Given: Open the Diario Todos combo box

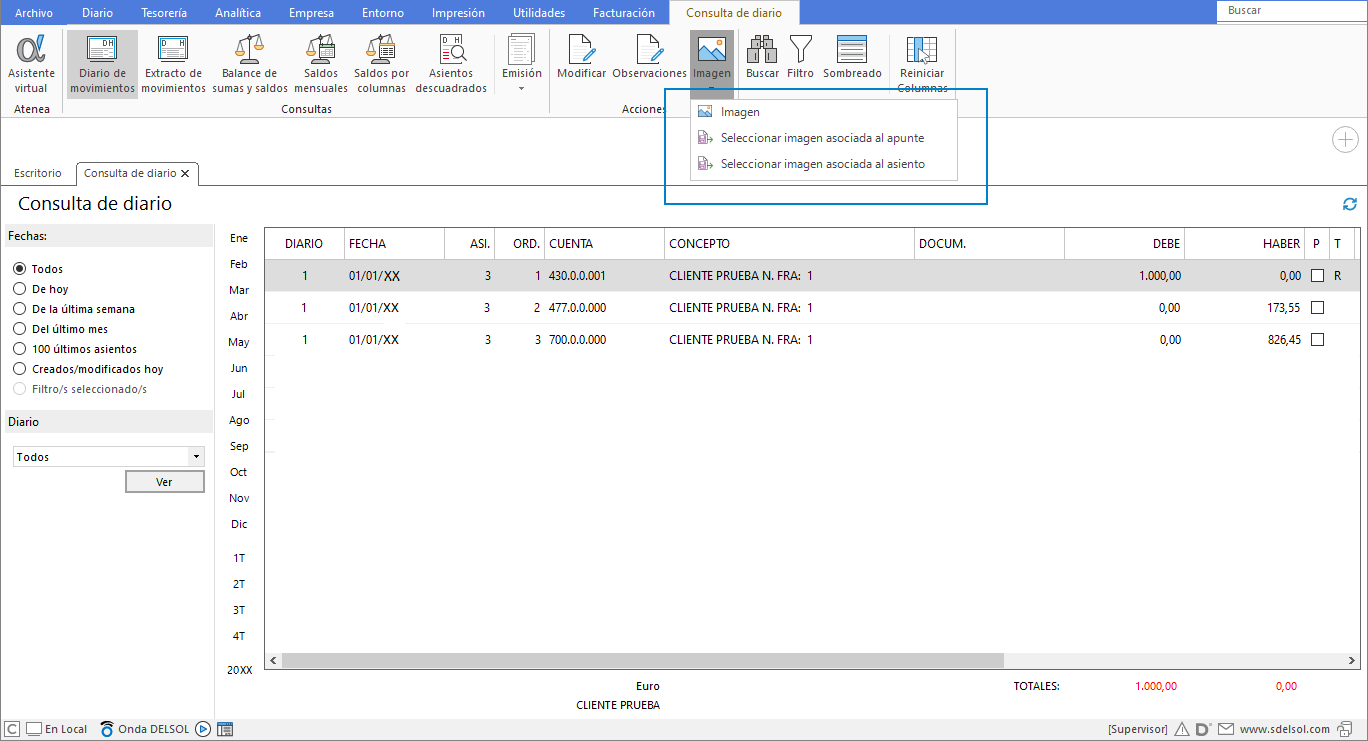Looking at the screenshot, I should point(109,456).
